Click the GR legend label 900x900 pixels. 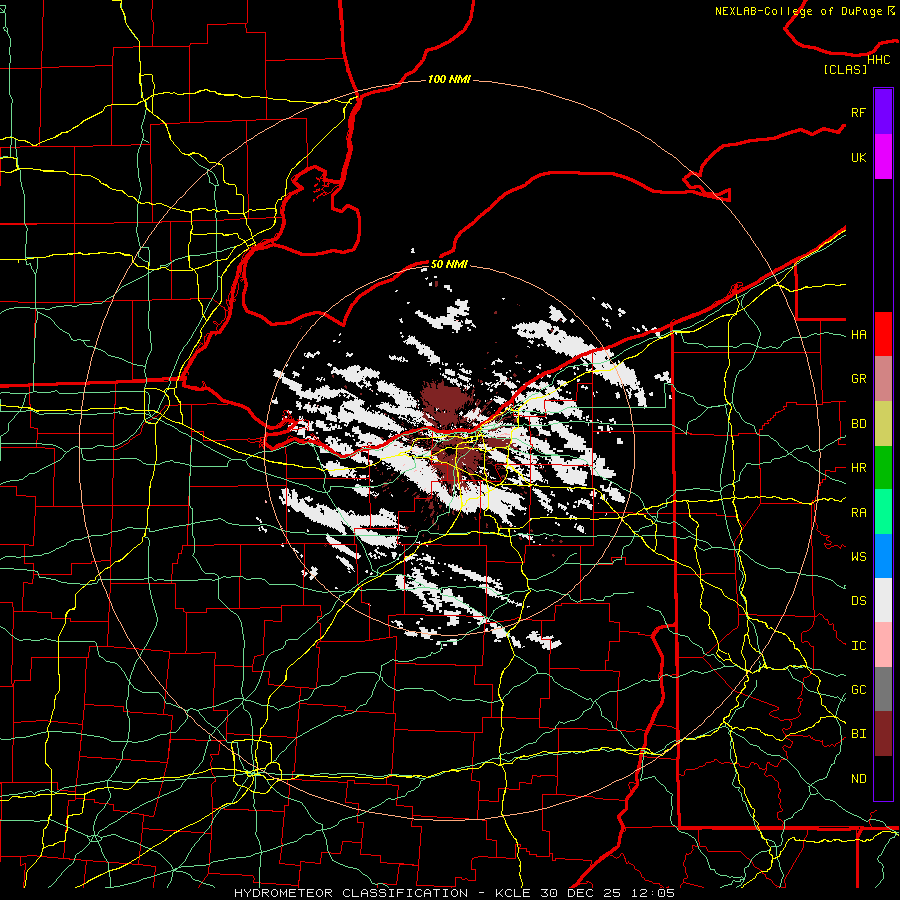(858, 379)
